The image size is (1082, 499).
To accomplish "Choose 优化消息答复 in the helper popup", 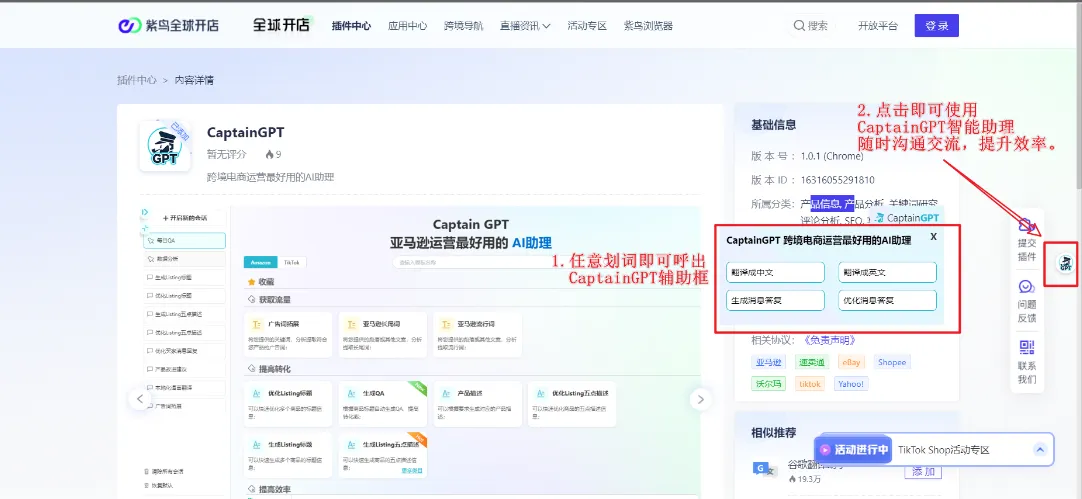I will [887, 300].
